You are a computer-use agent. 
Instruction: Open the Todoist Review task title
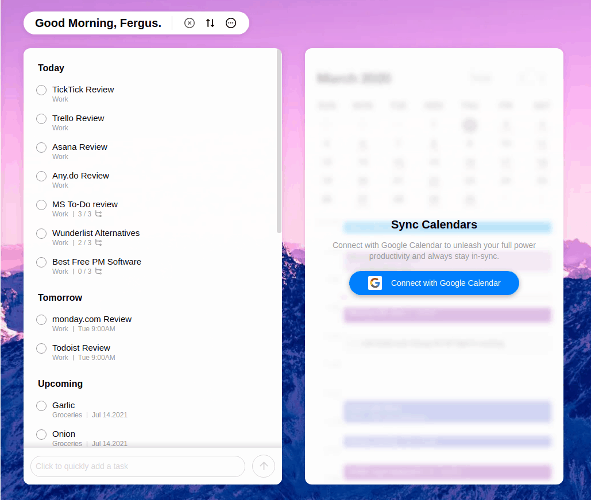tap(81, 348)
